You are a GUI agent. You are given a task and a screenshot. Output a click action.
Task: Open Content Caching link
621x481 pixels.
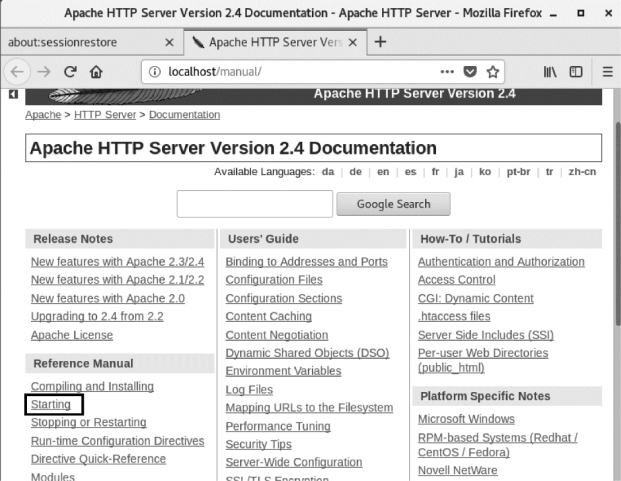269,316
